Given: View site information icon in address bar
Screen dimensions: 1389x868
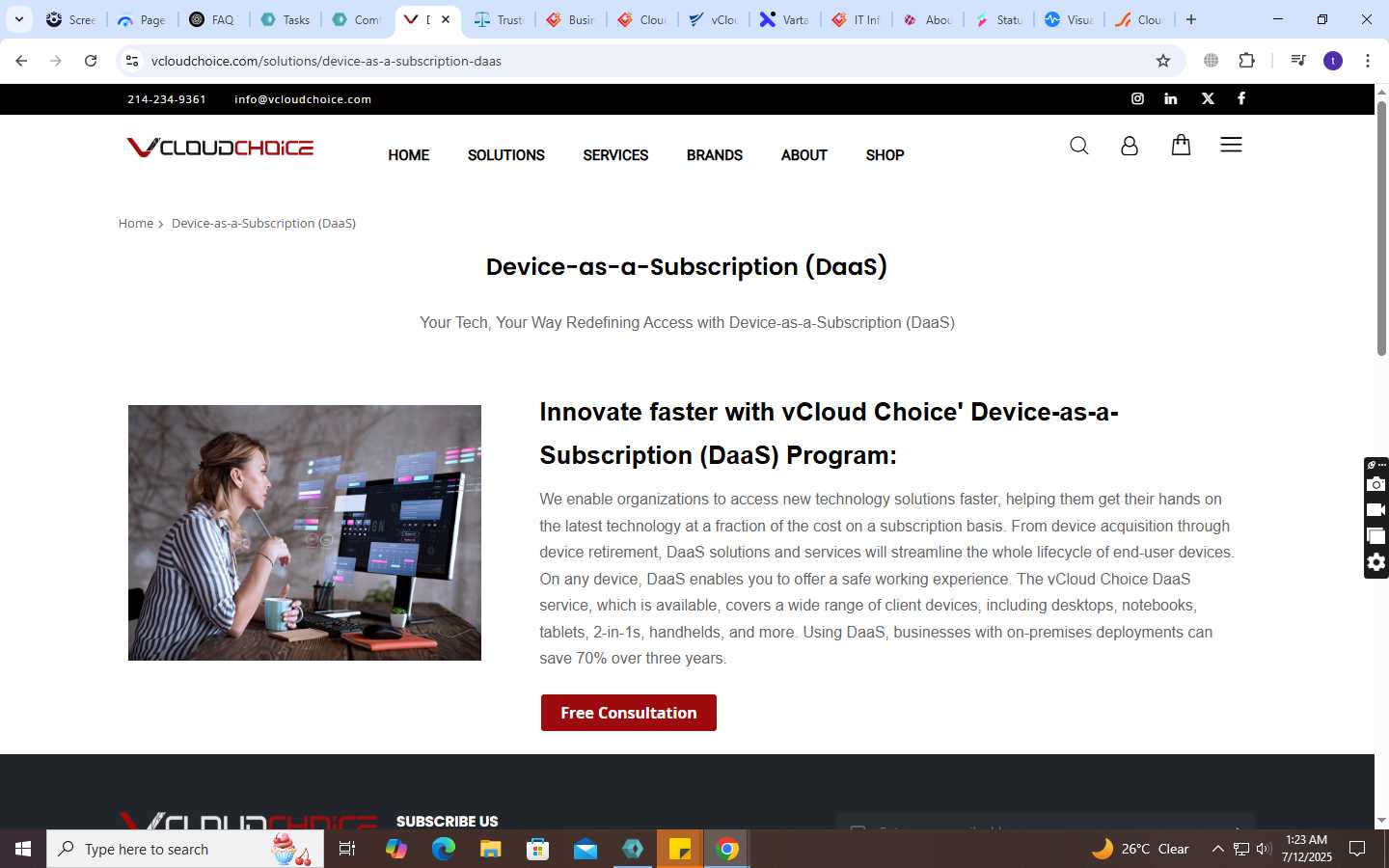Looking at the screenshot, I should (132, 61).
